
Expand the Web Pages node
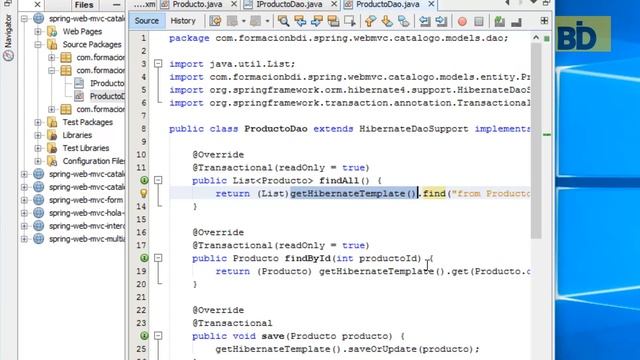pos(38,31)
